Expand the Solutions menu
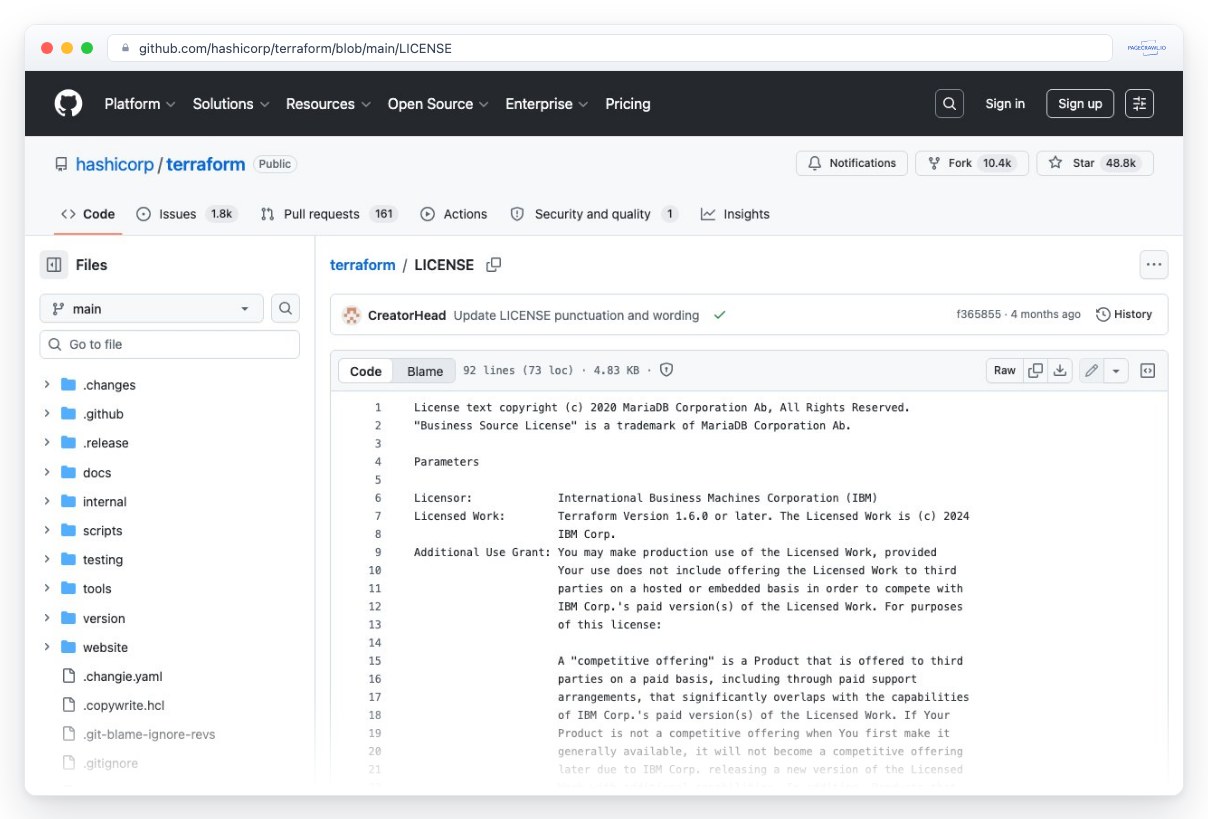1208x819 pixels. click(230, 104)
